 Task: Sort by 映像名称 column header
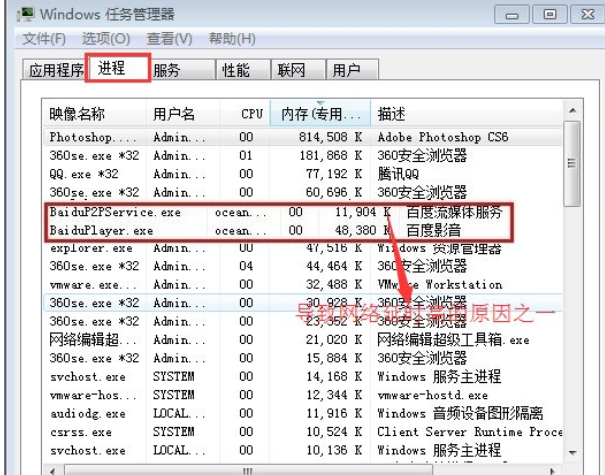click(94, 113)
